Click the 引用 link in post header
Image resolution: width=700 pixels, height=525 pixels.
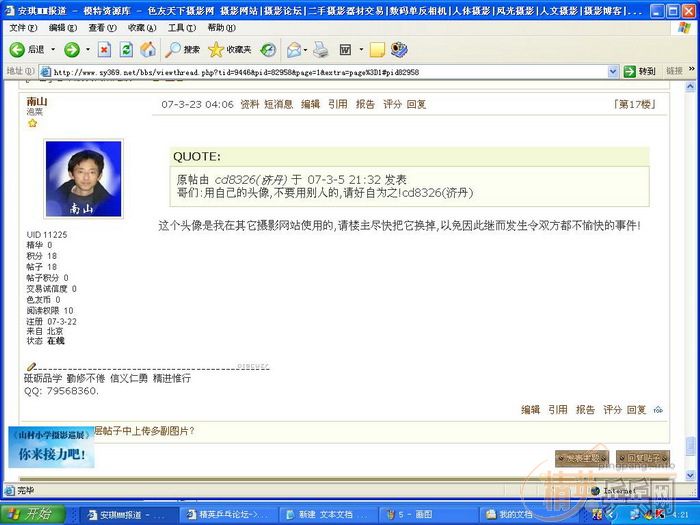[x=338, y=104]
